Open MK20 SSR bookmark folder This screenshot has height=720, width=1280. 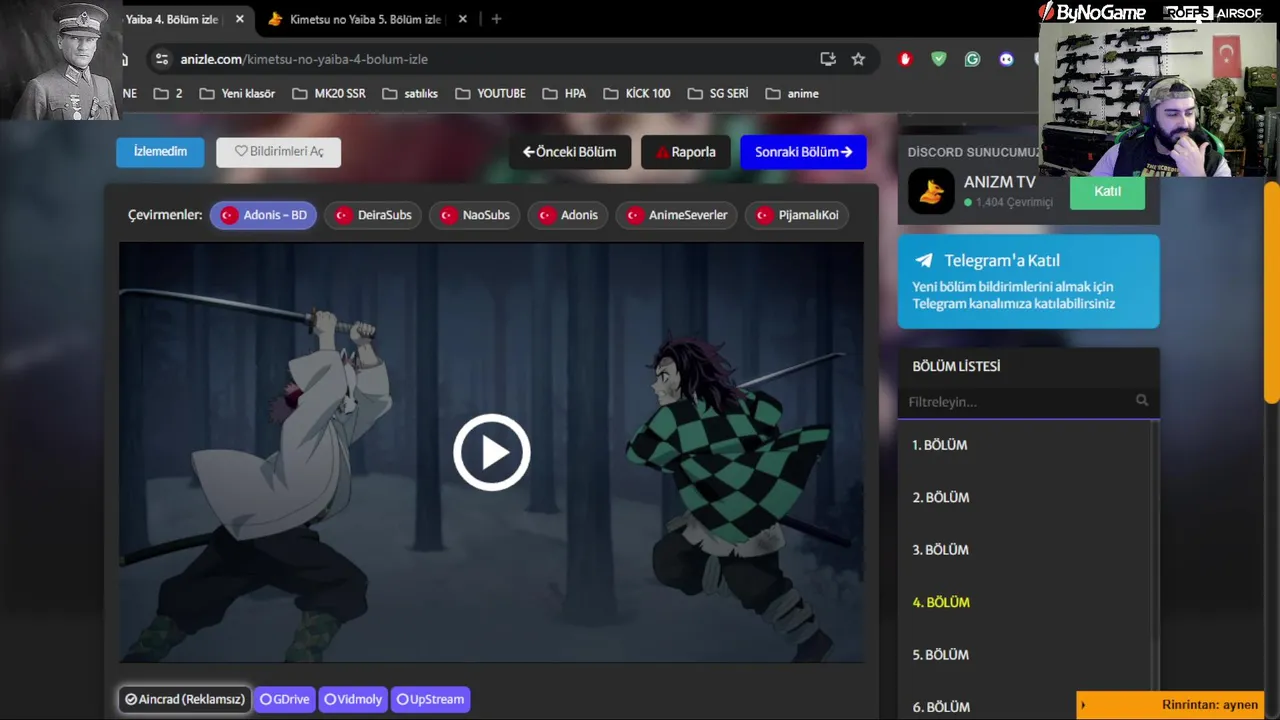click(329, 93)
